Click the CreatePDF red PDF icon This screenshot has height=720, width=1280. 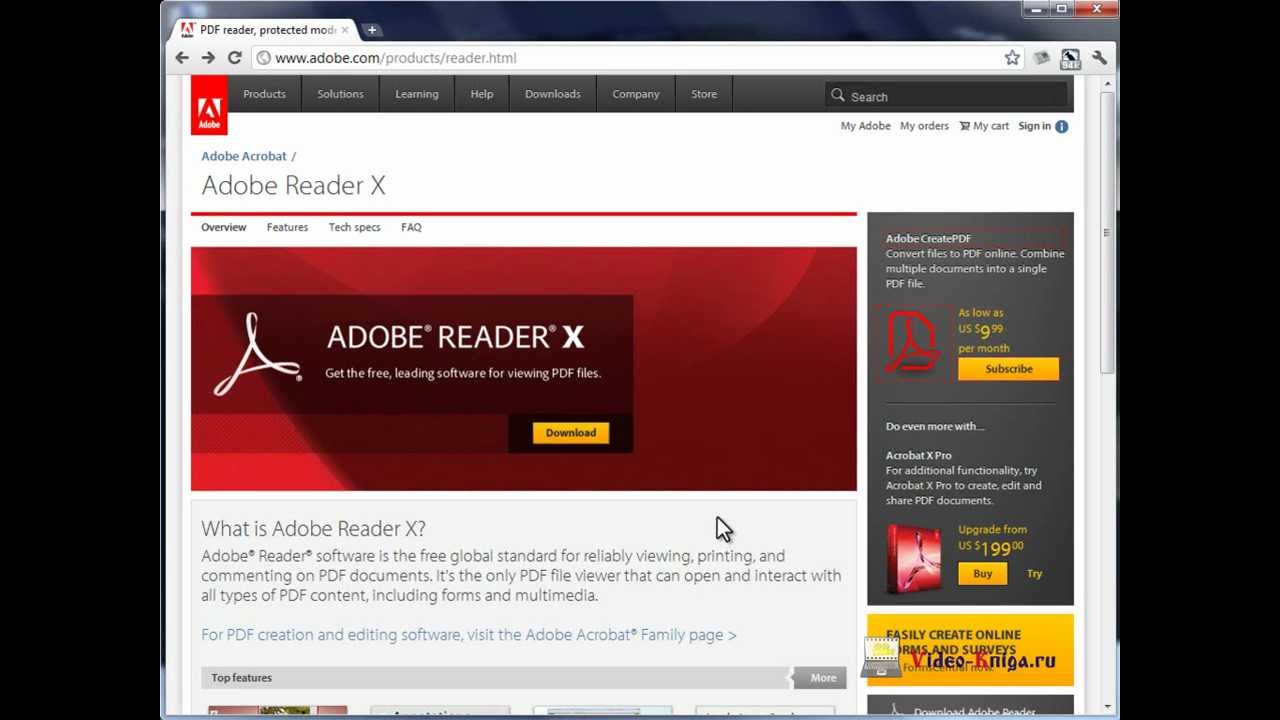pos(912,342)
